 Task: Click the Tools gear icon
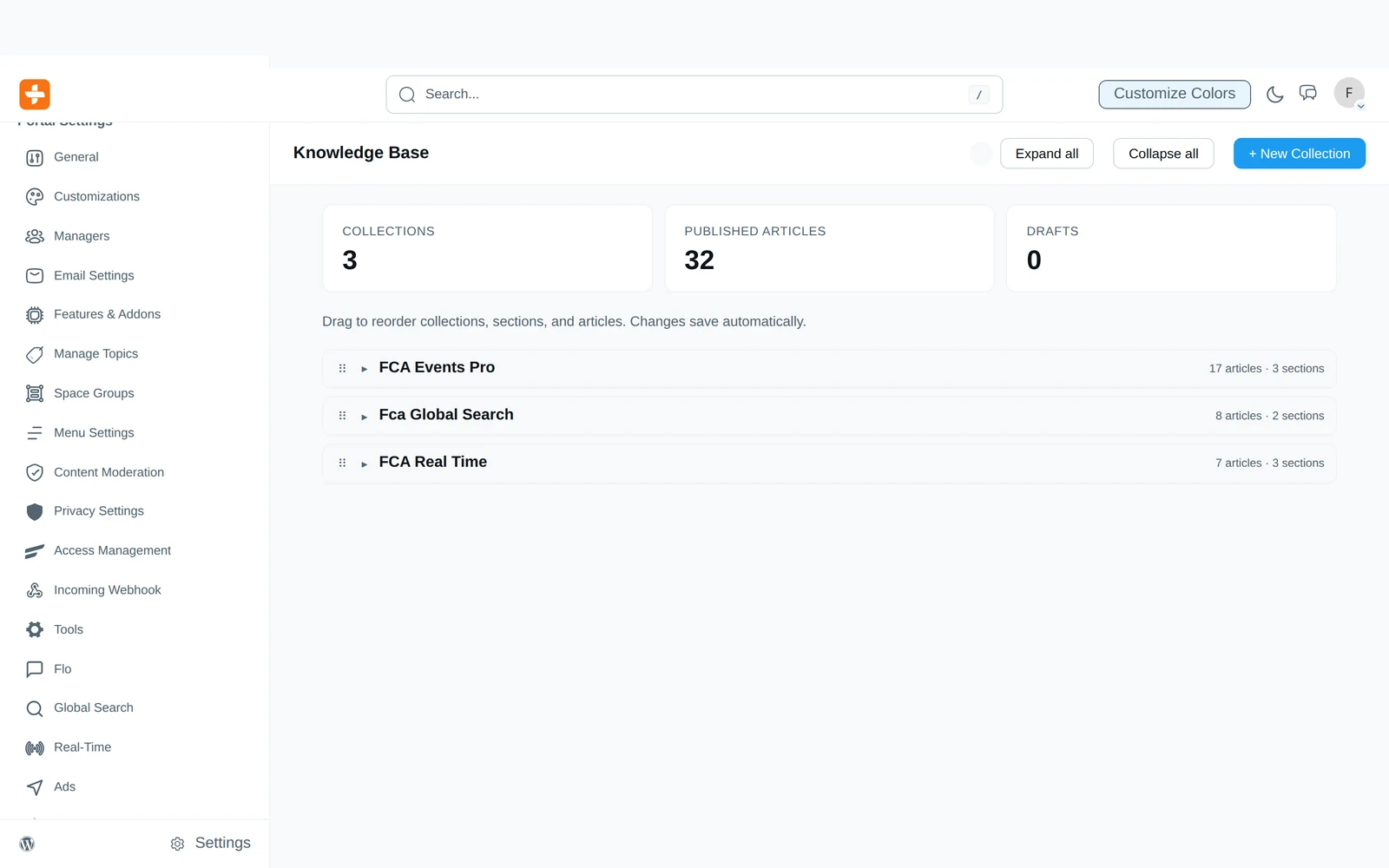(35, 630)
